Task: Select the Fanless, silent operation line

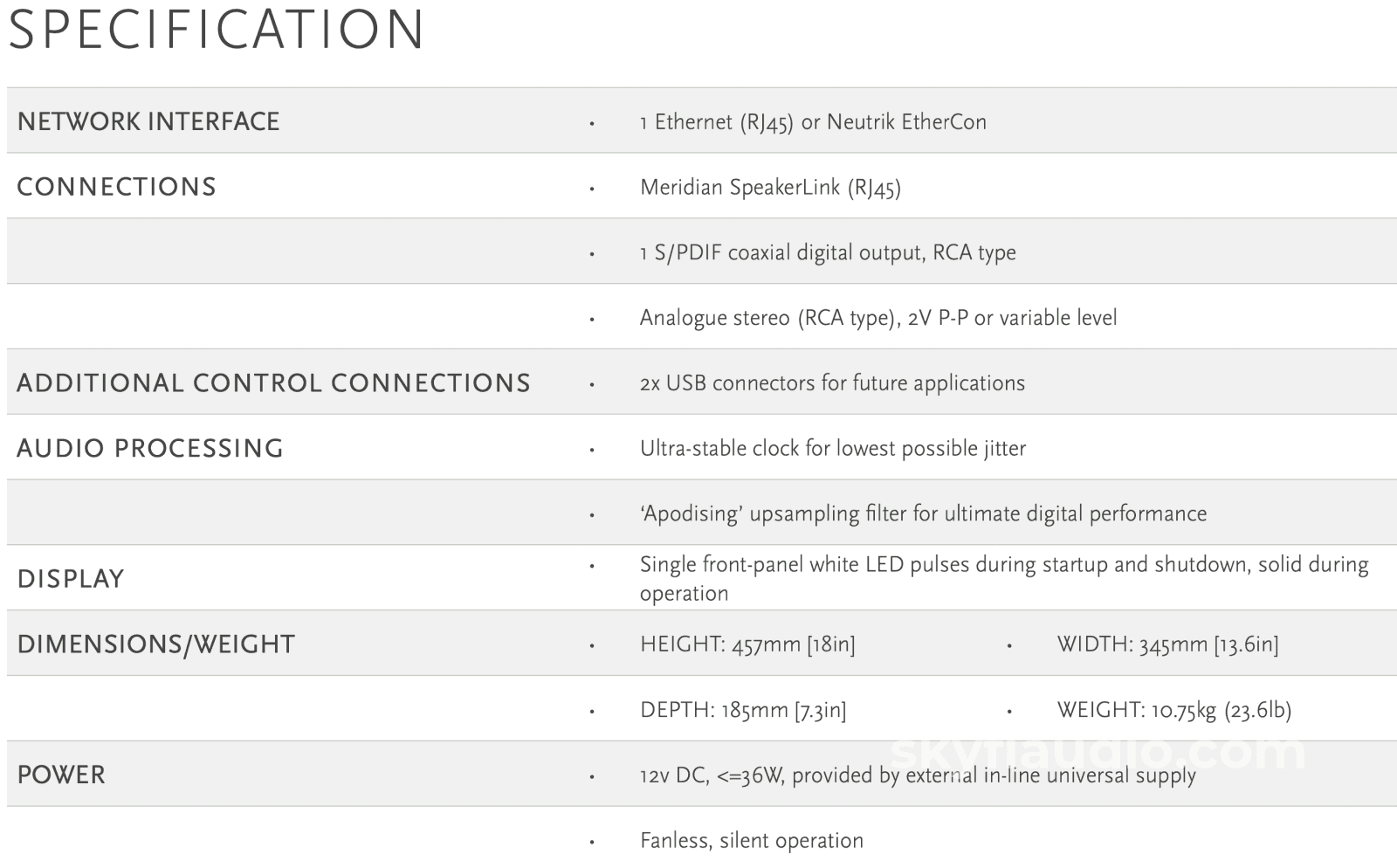Action: coord(751,841)
